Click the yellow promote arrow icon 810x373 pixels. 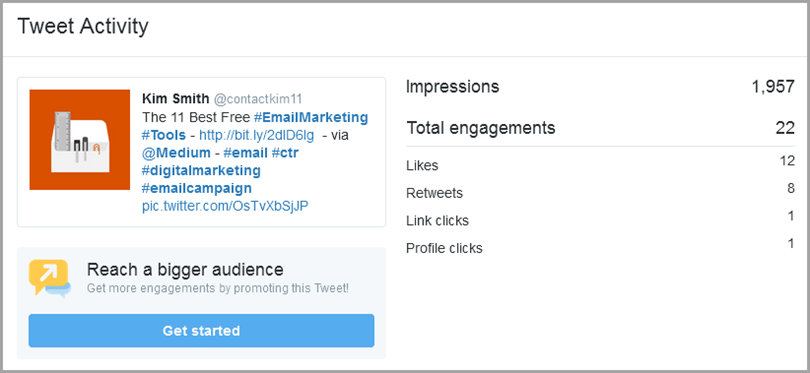[x=50, y=279]
